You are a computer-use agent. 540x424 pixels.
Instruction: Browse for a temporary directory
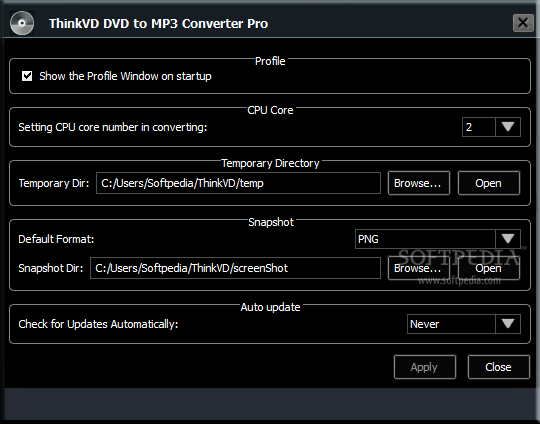click(419, 183)
